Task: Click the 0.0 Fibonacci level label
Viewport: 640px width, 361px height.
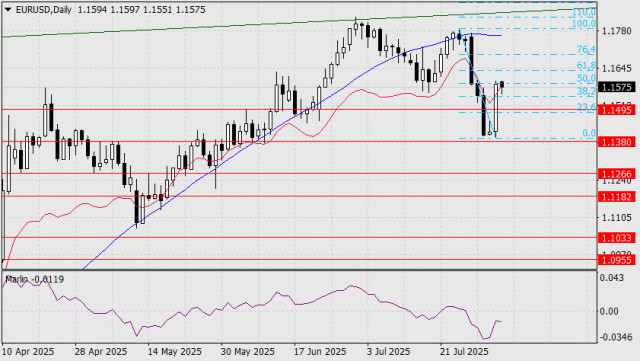Action: [589, 133]
